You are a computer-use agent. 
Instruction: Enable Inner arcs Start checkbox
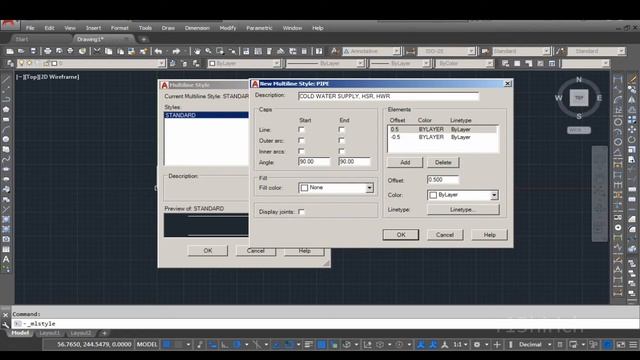click(x=301, y=151)
